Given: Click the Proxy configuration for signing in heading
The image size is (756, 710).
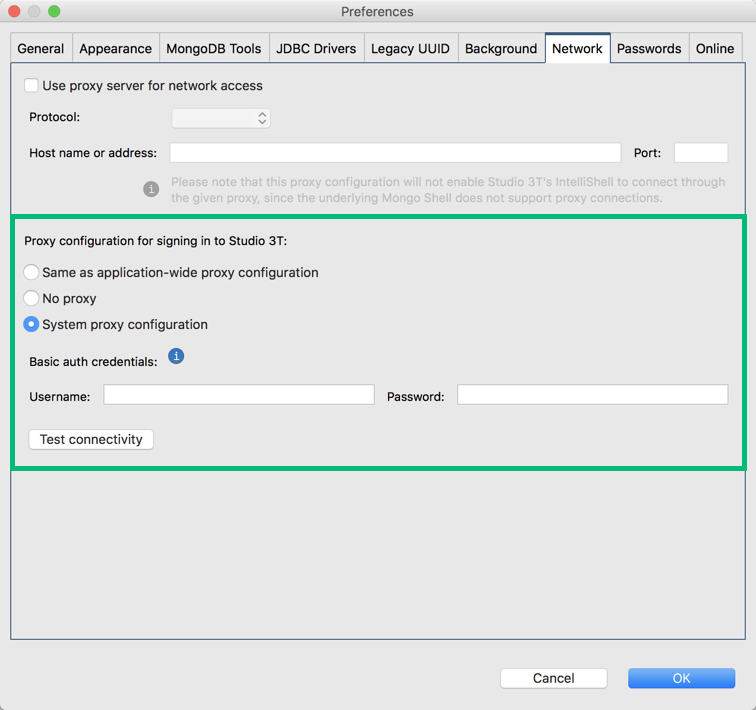Looking at the screenshot, I should [156, 241].
